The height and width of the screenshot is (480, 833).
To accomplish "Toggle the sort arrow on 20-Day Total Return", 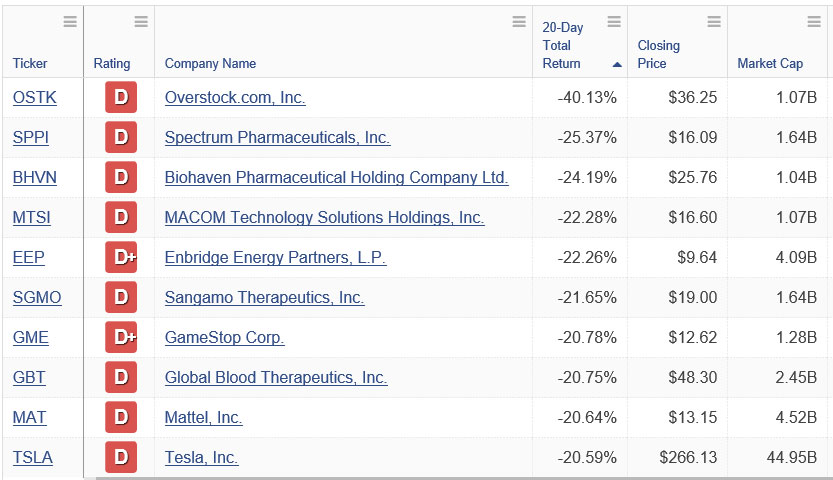I will click(x=617, y=65).
